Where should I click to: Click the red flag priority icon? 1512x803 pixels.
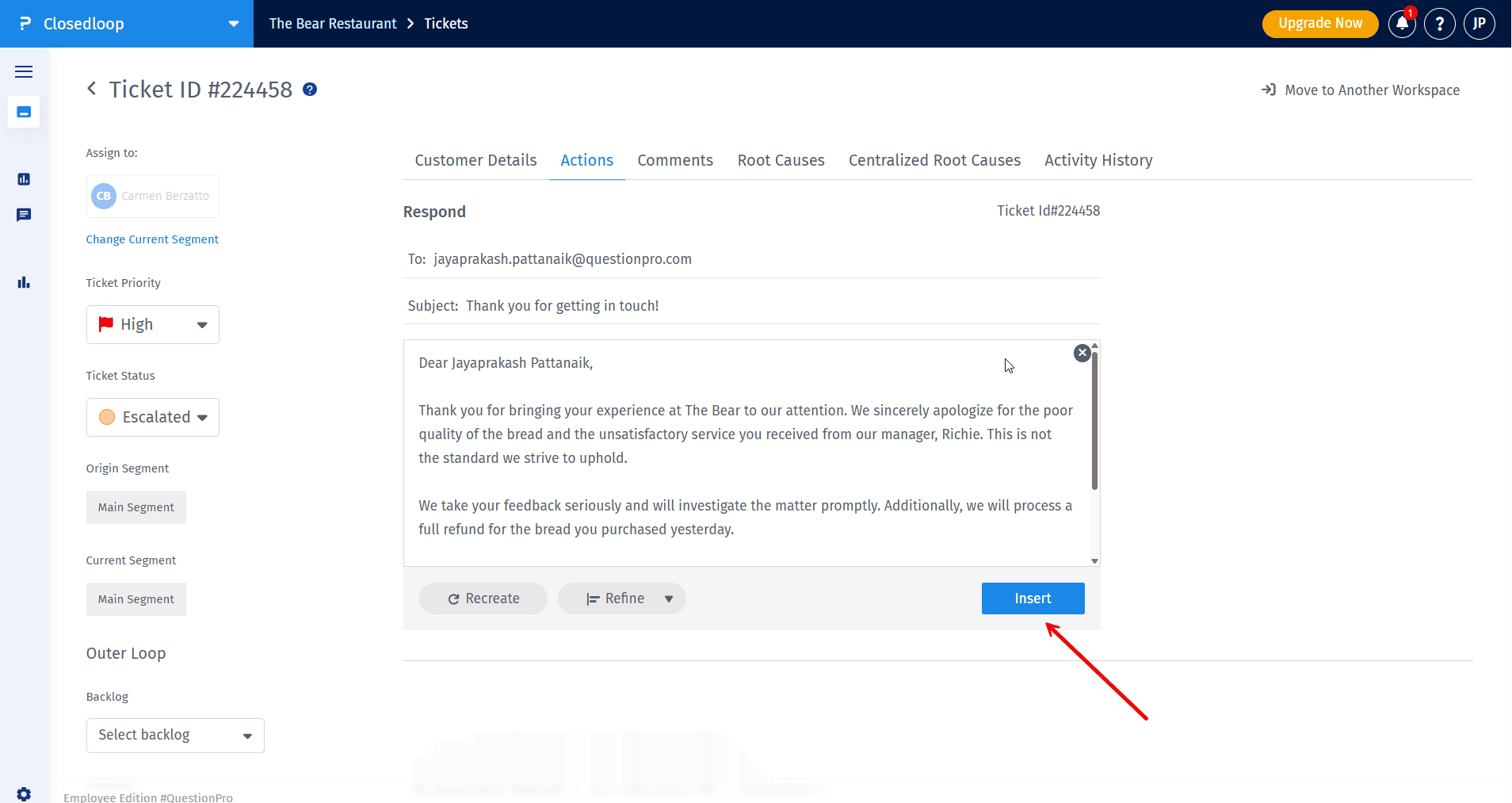105,323
